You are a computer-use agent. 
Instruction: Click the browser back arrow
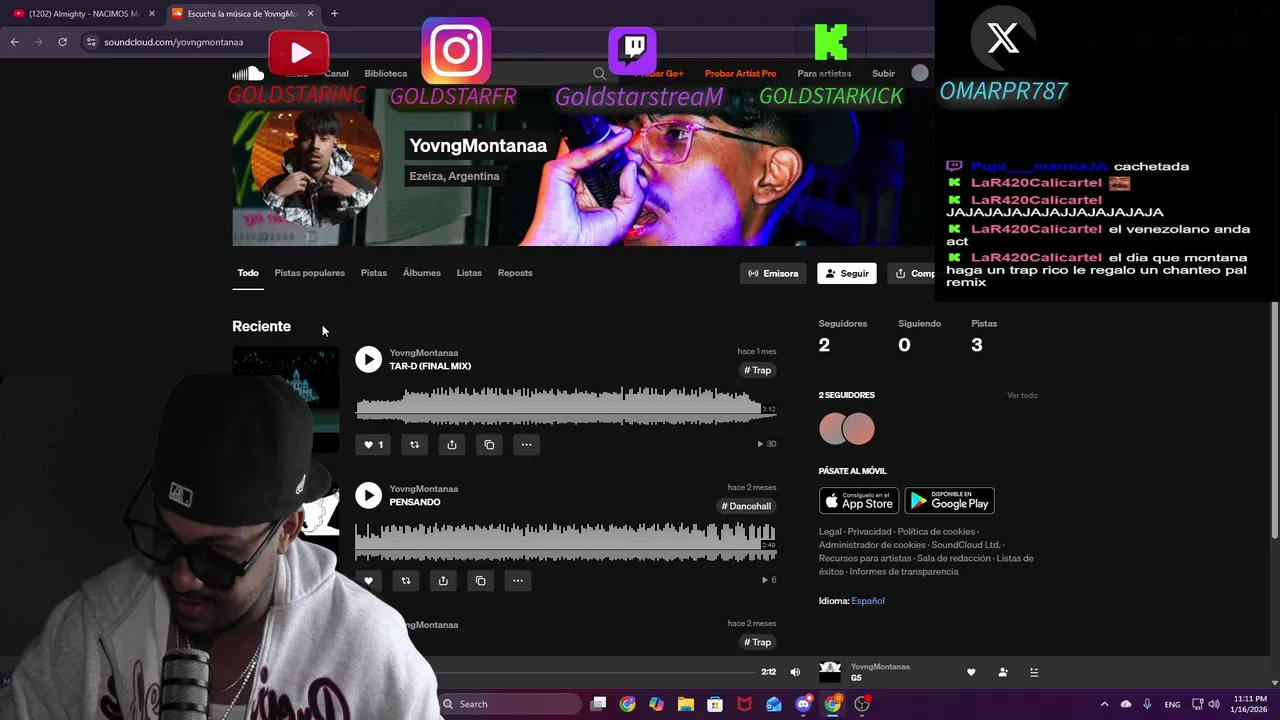(14, 42)
